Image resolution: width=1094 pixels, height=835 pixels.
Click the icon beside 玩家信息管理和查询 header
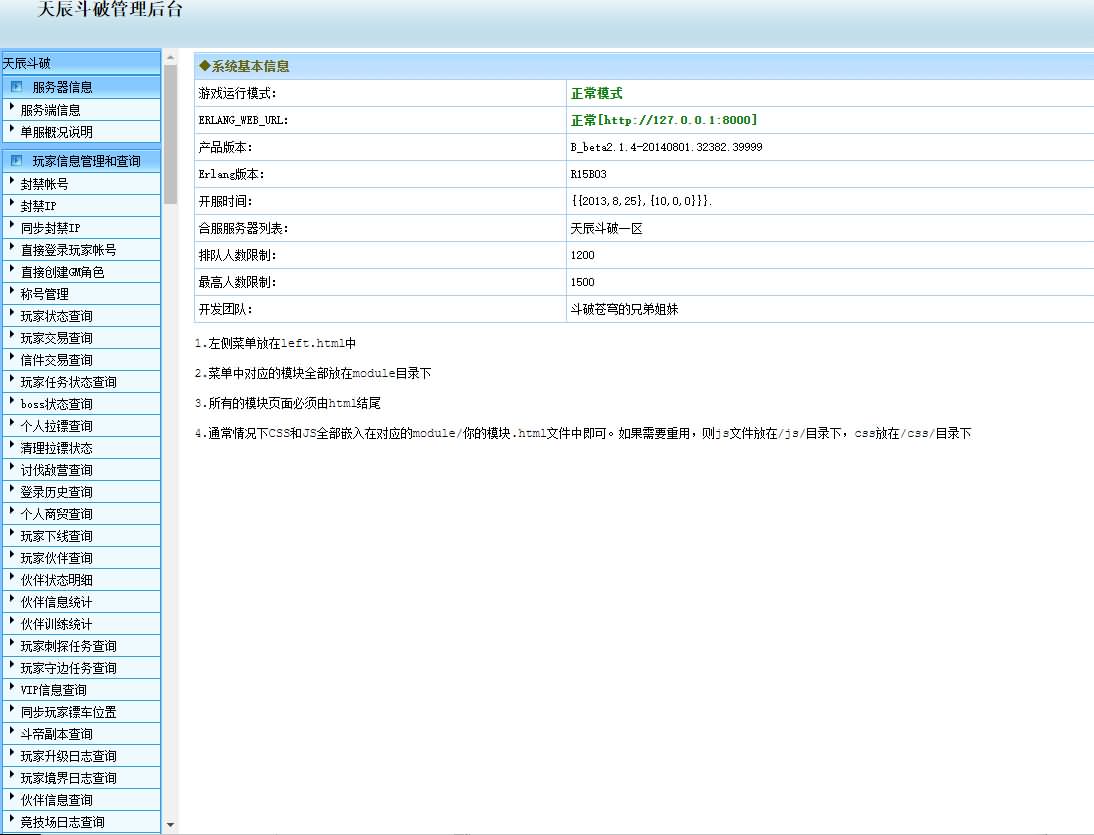pos(16,161)
